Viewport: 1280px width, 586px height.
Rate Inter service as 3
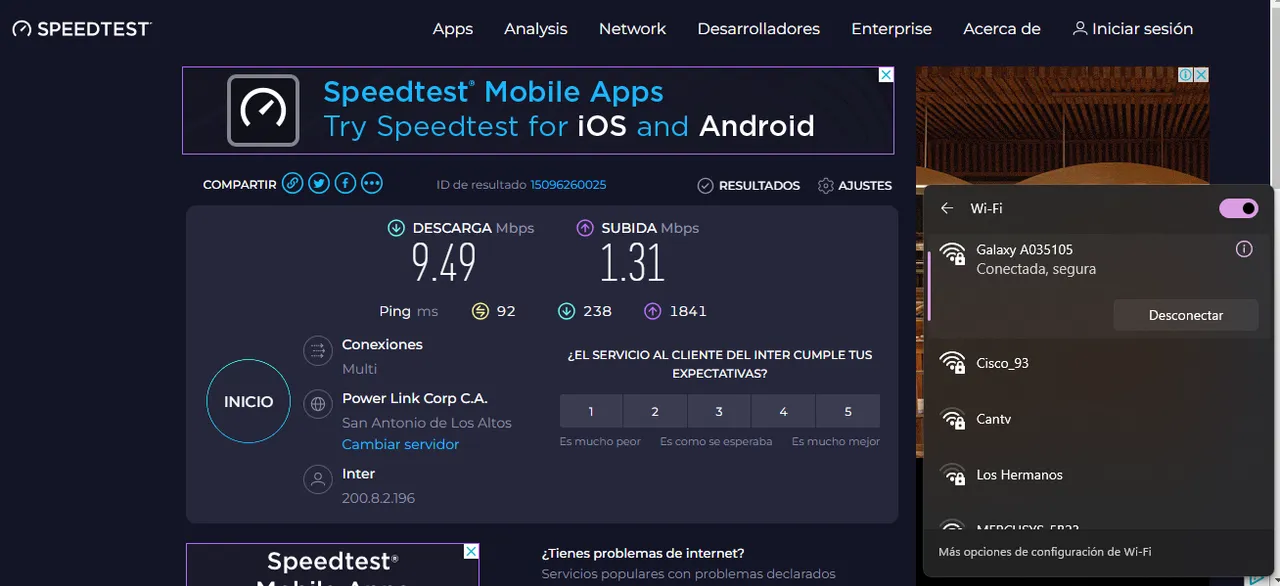click(719, 411)
